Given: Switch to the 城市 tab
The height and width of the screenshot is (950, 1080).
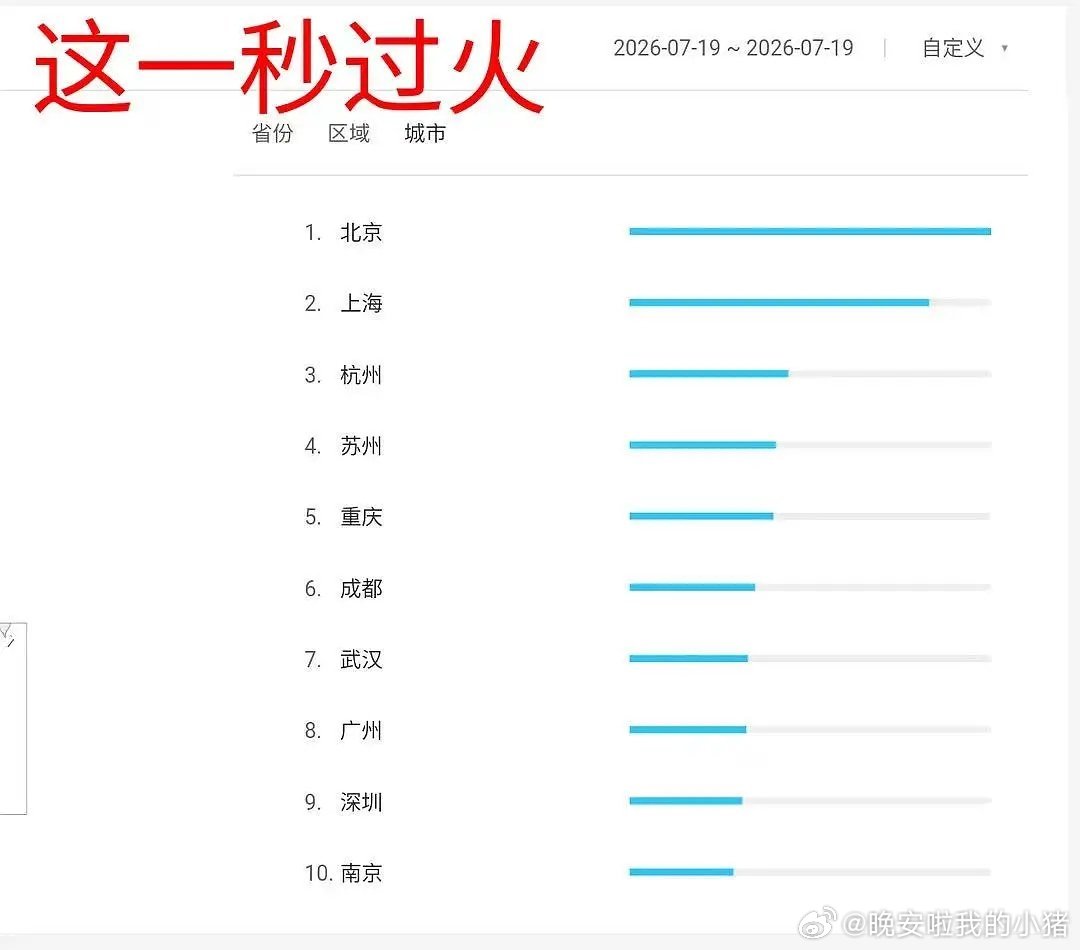Looking at the screenshot, I should pyautogui.click(x=425, y=133).
